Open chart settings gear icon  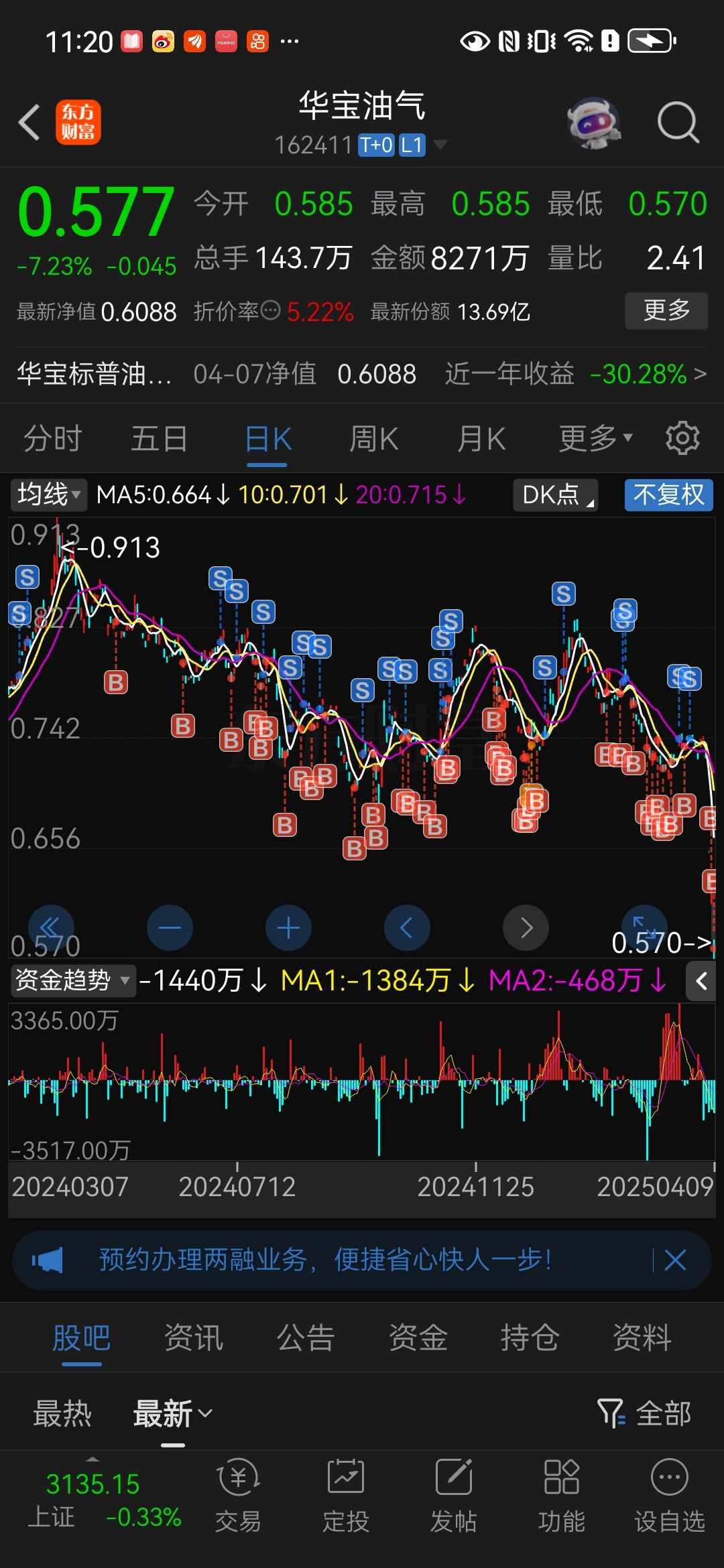(682, 439)
